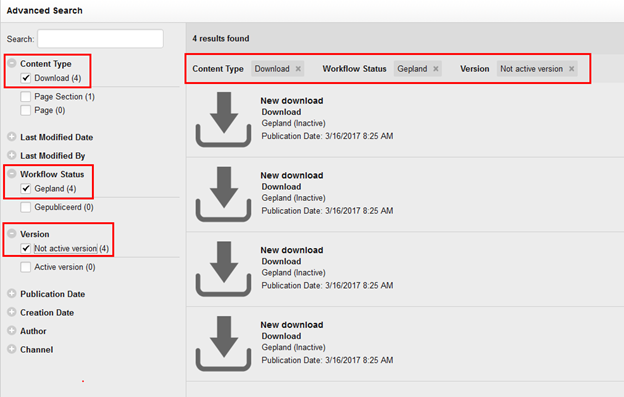The width and height of the screenshot is (624, 397).
Task: Expand the Publication Date facet
Action: pos(12,294)
